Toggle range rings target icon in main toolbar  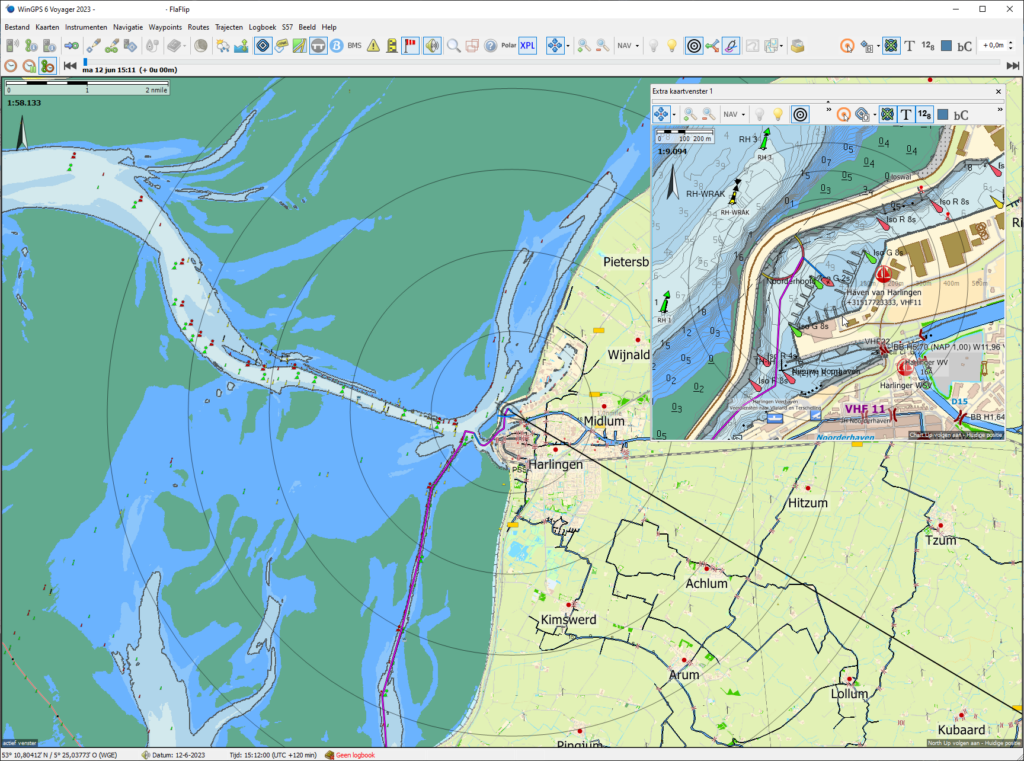694,46
